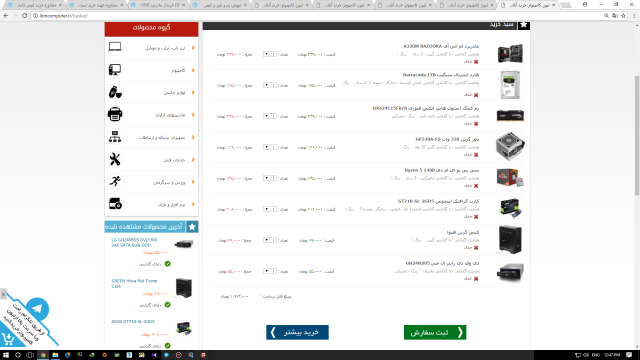Switch to the fifth browser tab
640x360 pixels.
[280, 5]
